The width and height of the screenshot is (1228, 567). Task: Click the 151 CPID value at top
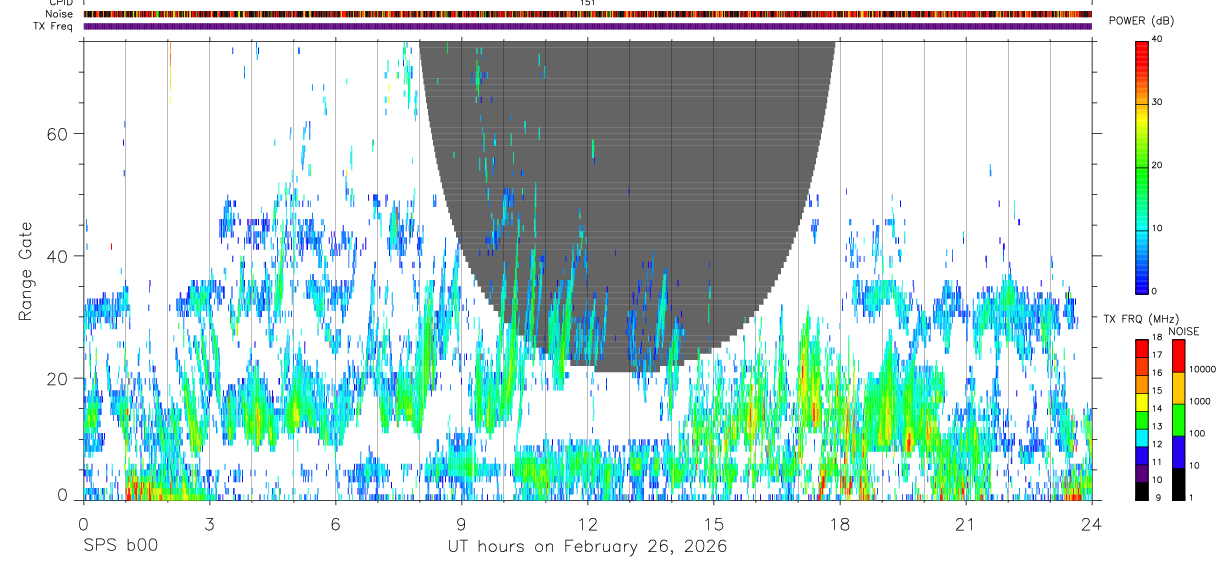click(587, 3)
